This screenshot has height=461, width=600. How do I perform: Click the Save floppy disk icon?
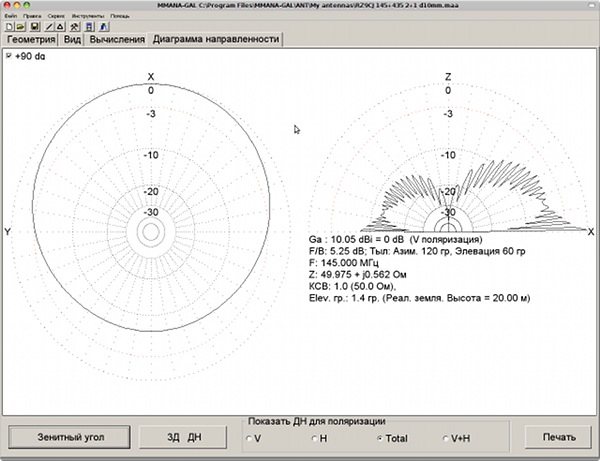32,27
